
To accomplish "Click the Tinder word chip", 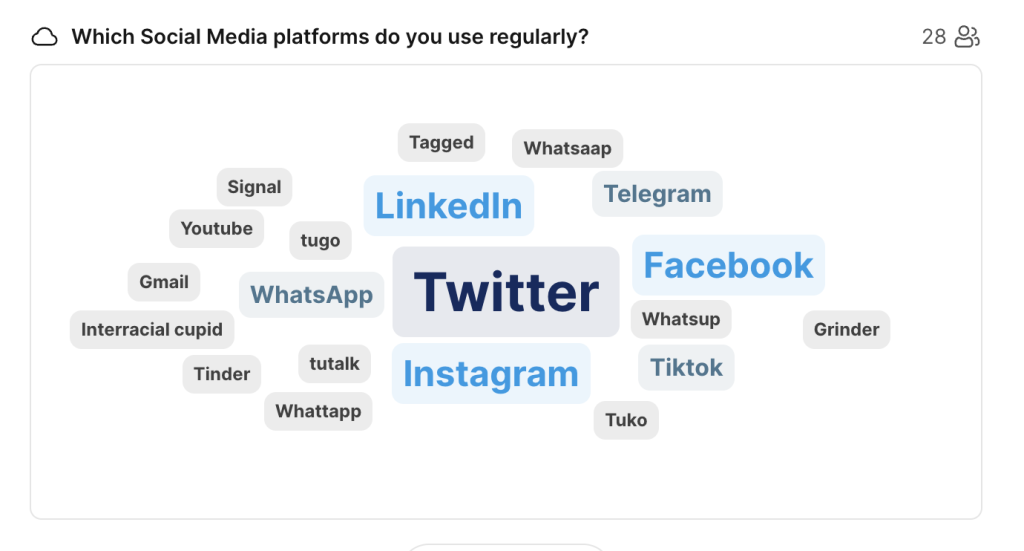I will point(222,374).
